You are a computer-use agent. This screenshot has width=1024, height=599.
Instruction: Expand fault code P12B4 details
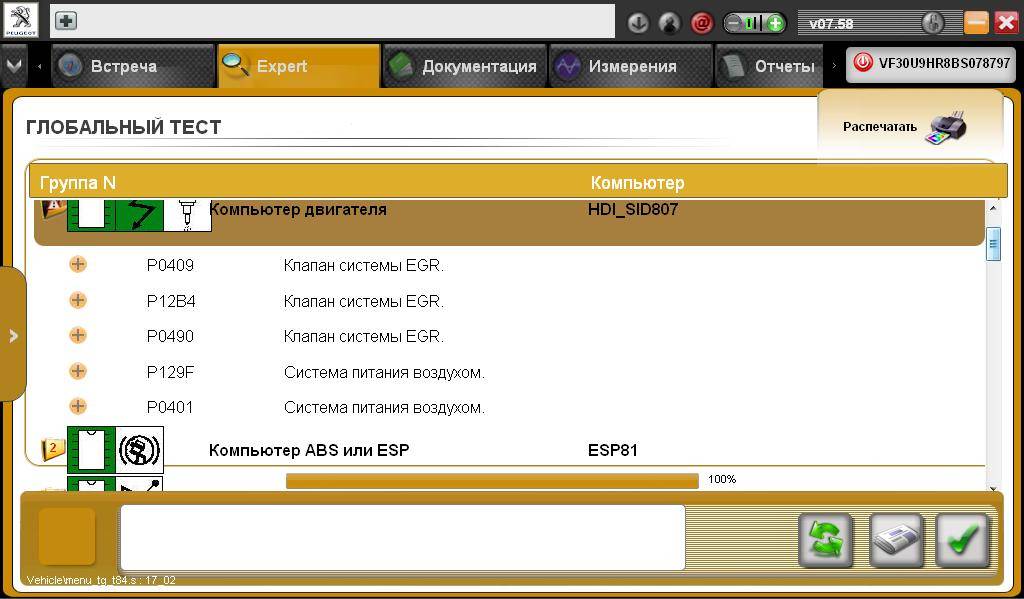(78, 300)
